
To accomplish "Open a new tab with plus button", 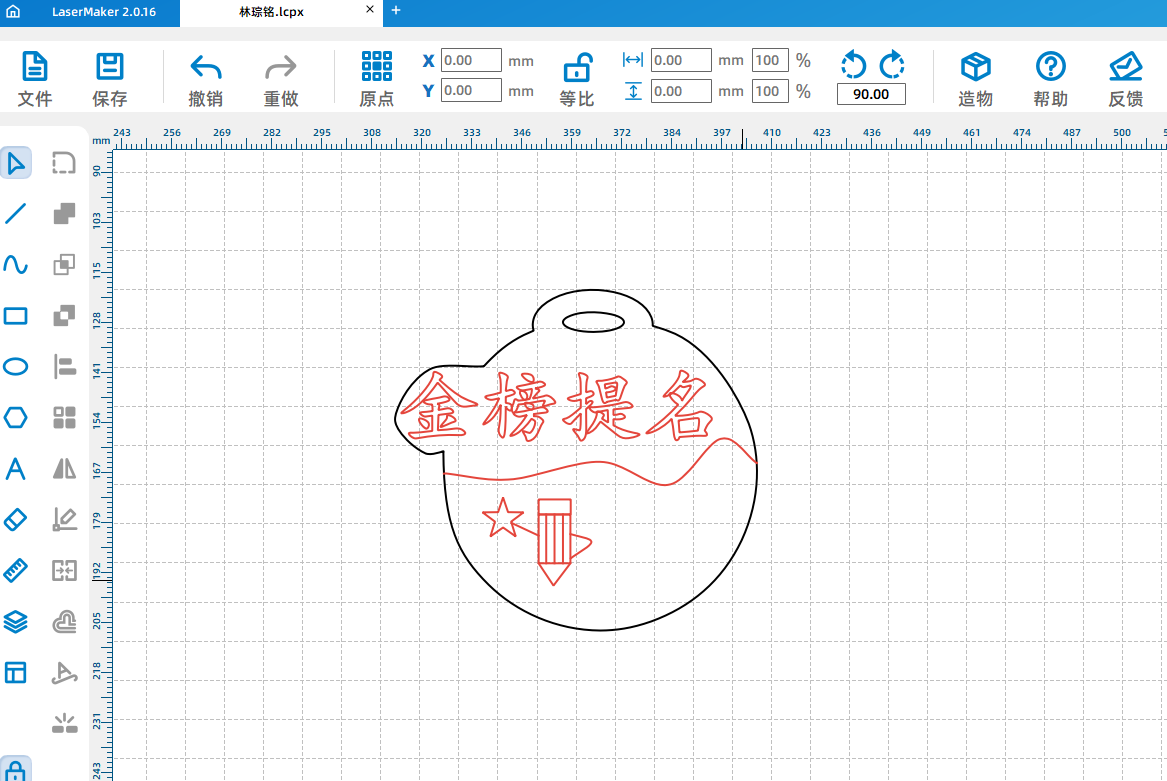I will pos(395,10).
